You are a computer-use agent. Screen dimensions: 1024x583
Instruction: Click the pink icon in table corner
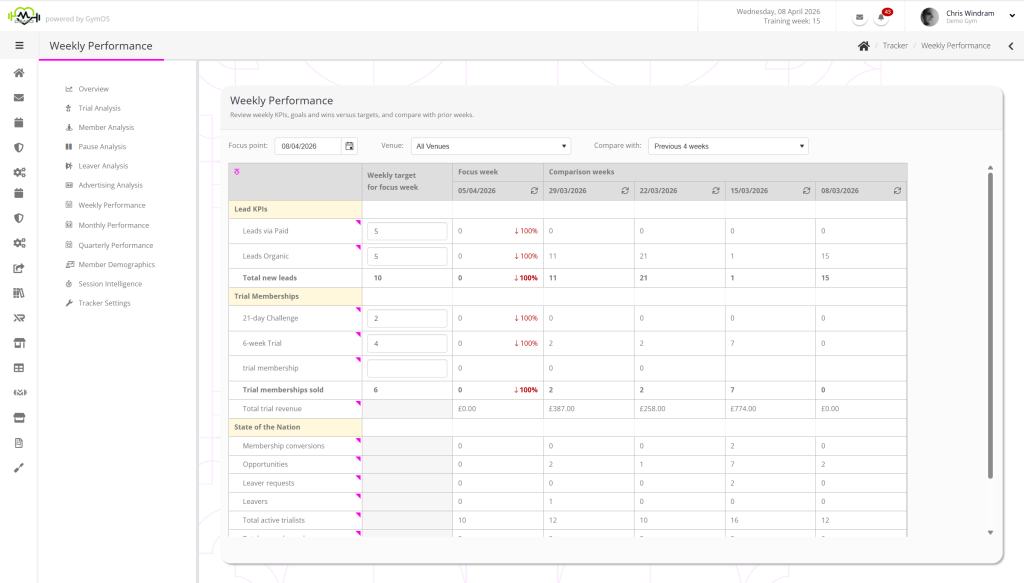[x=237, y=172]
